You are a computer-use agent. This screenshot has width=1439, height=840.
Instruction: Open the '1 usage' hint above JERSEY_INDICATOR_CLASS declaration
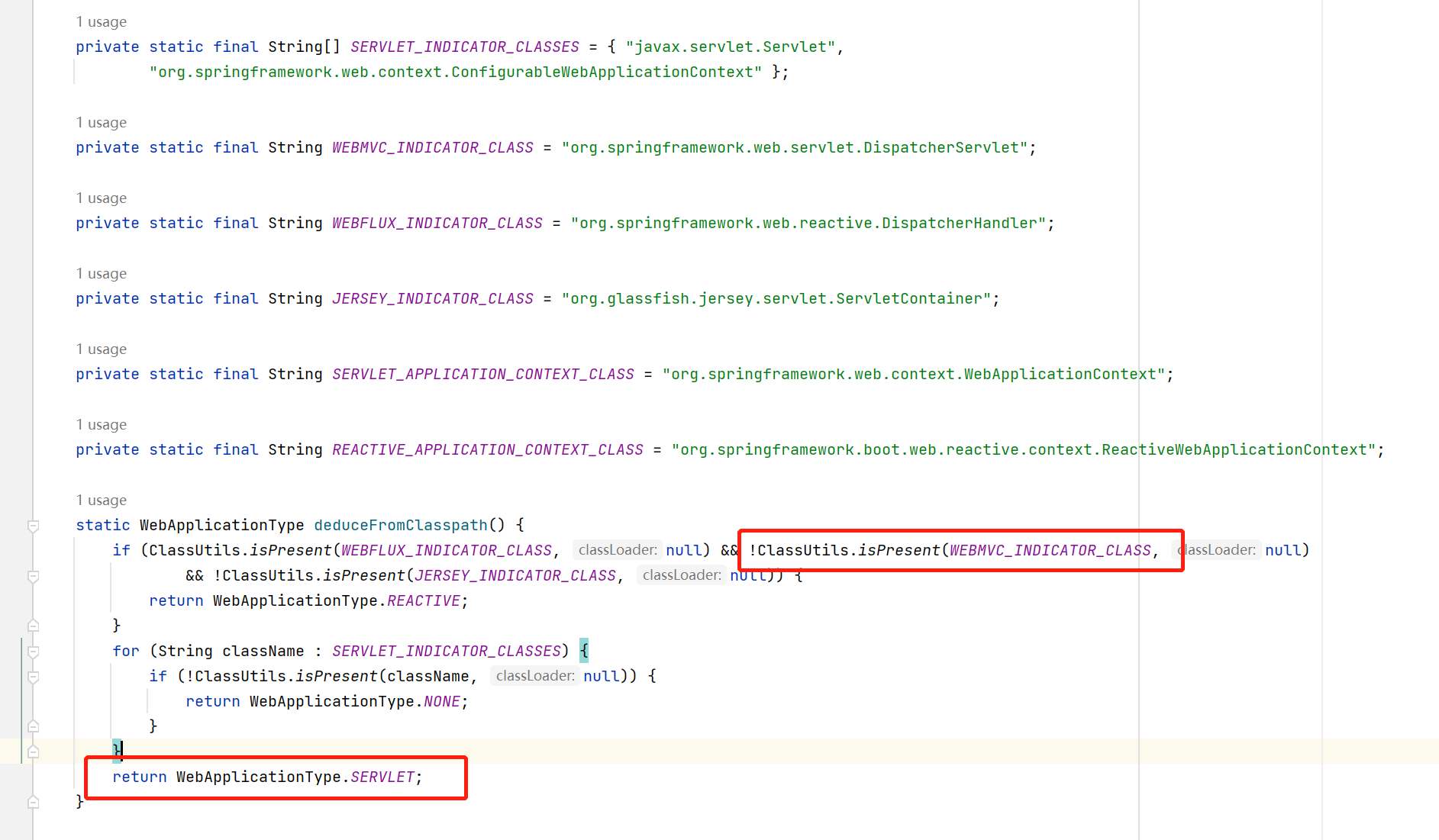(102, 274)
